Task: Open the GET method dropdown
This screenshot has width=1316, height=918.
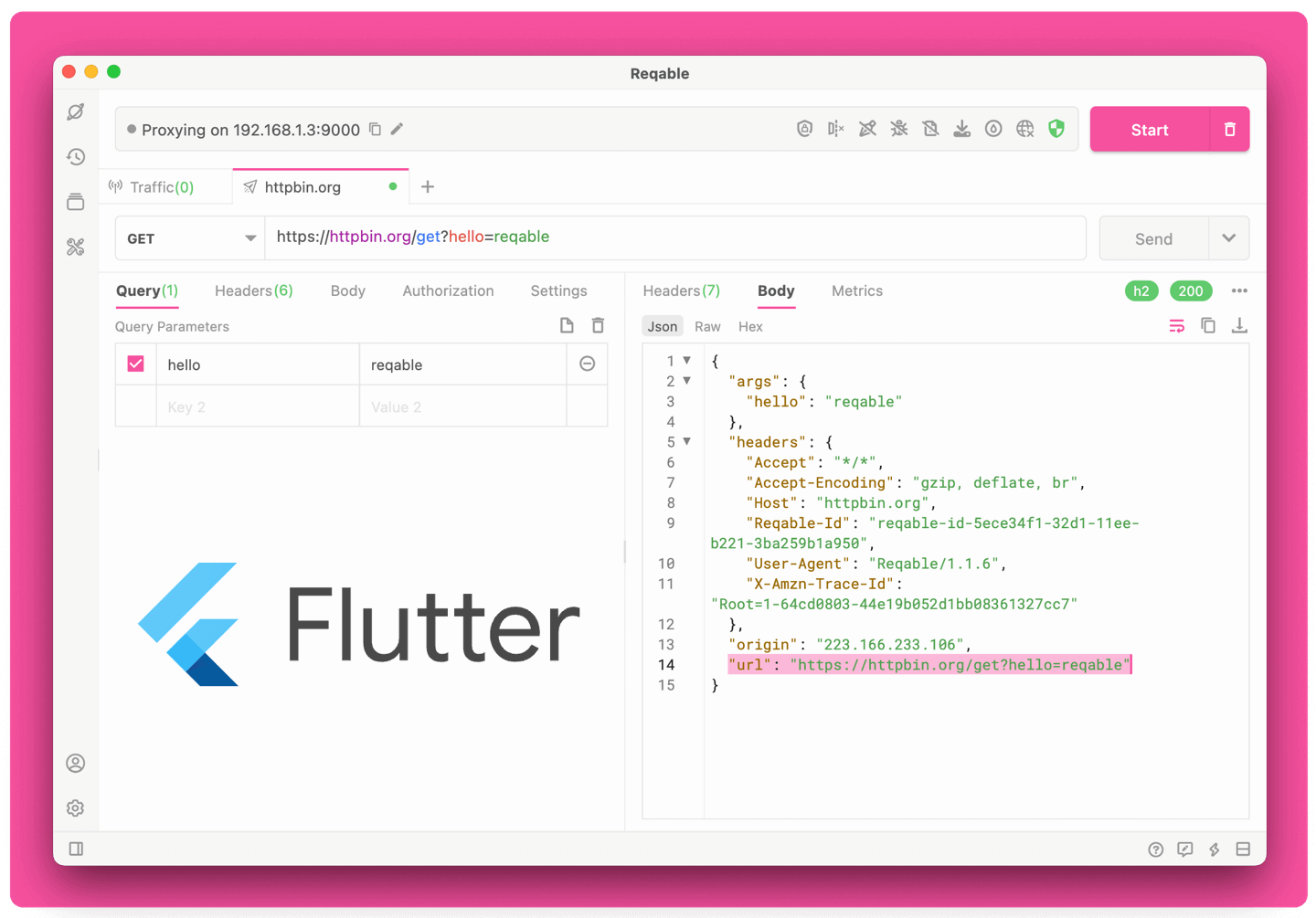Action: [x=191, y=238]
